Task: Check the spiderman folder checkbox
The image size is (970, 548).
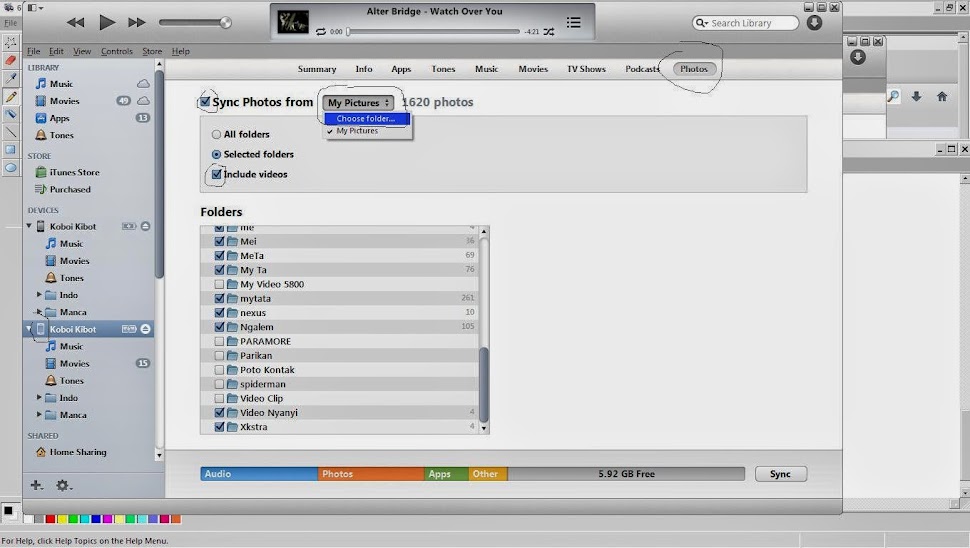Action: point(219,384)
